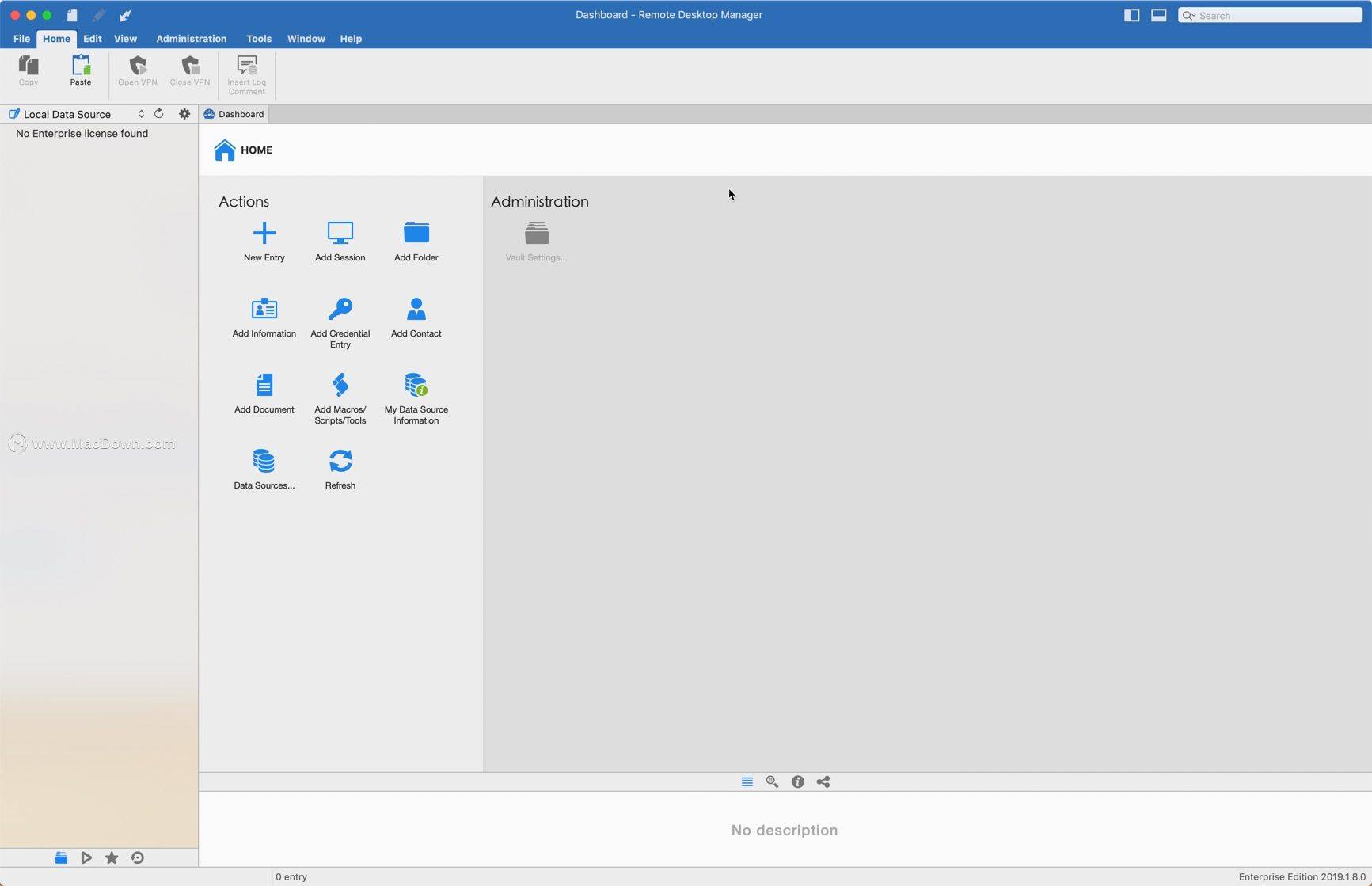This screenshot has width=1372, height=886.
Task: Click the information icon in lower pane
Action: 797,781
